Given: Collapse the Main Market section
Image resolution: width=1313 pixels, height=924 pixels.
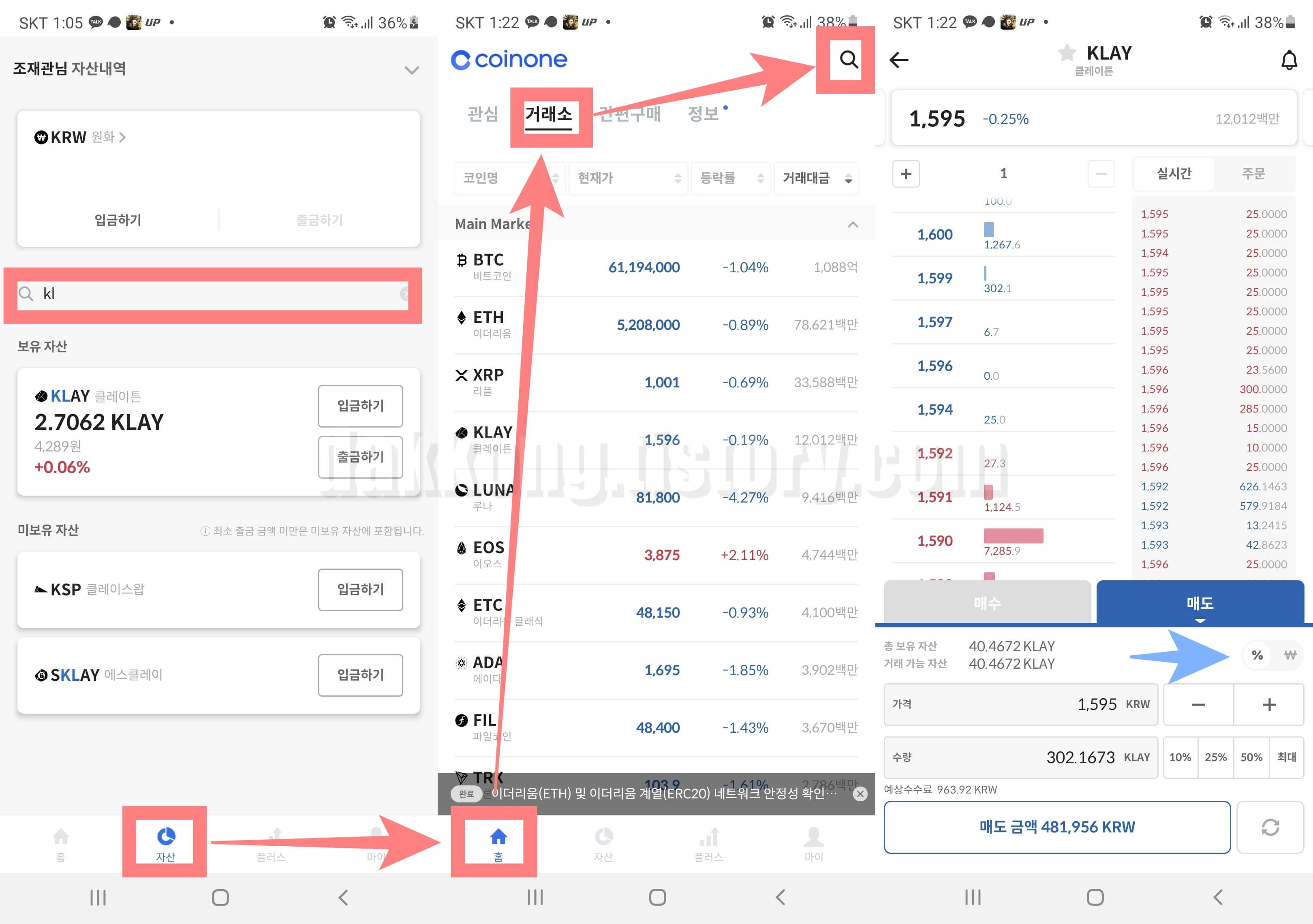Looking at the screenshot, I should pos(853,224).
